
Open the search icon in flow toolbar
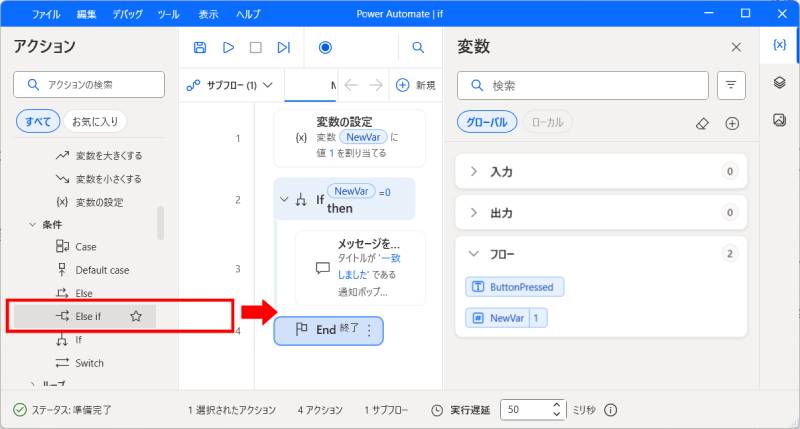click(418, 47)
